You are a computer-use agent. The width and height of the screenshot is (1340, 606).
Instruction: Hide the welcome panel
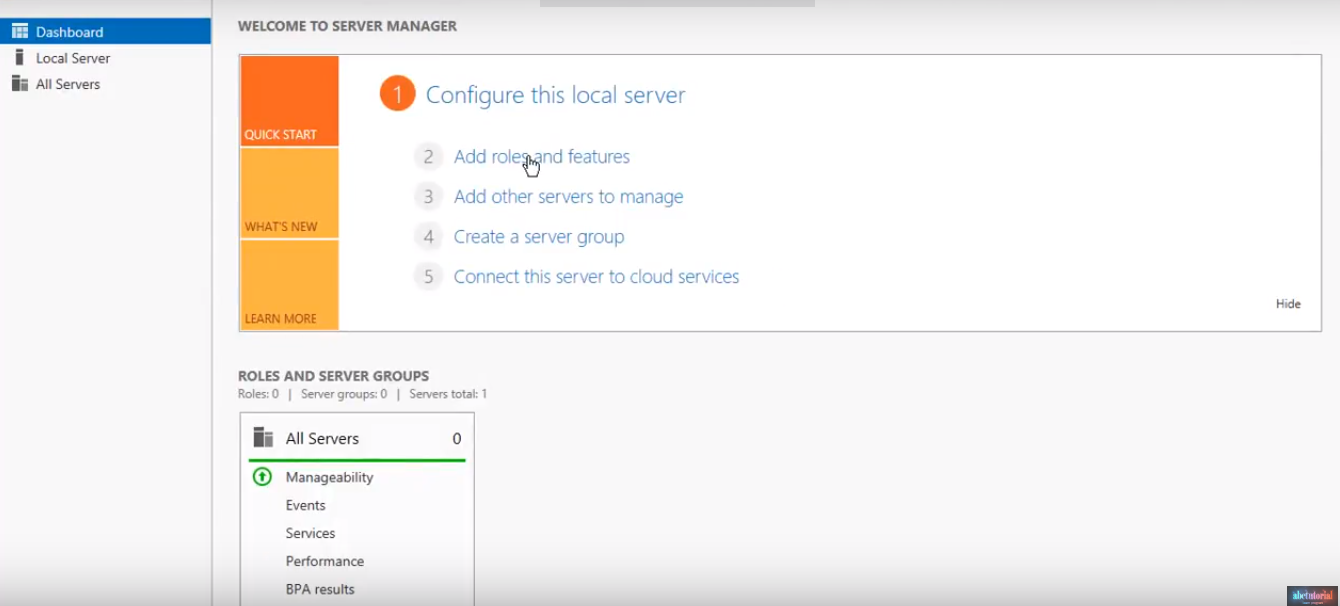[x=1288, y=304]
